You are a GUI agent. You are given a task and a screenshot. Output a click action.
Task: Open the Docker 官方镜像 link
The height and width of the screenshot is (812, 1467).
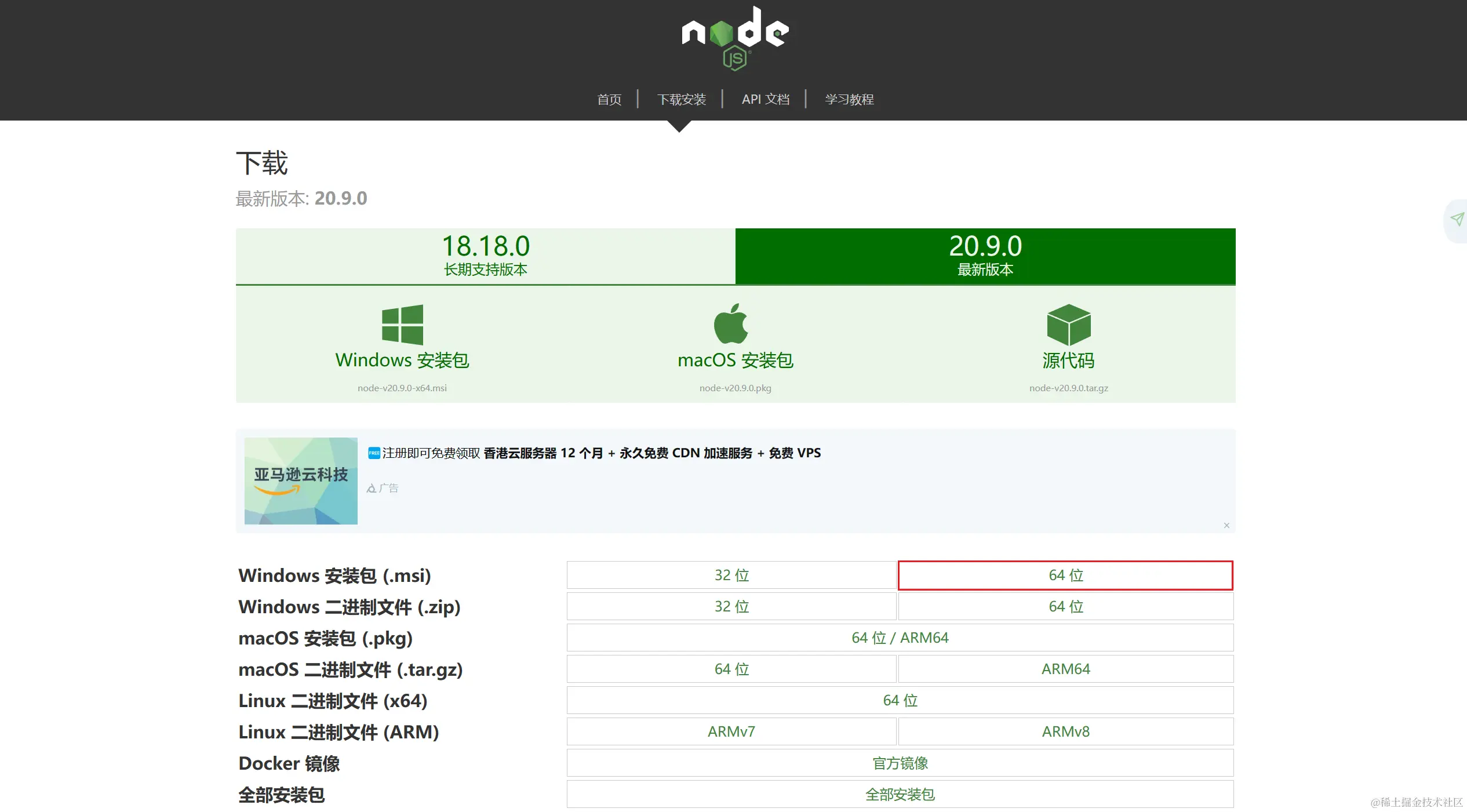click(900, 763)
